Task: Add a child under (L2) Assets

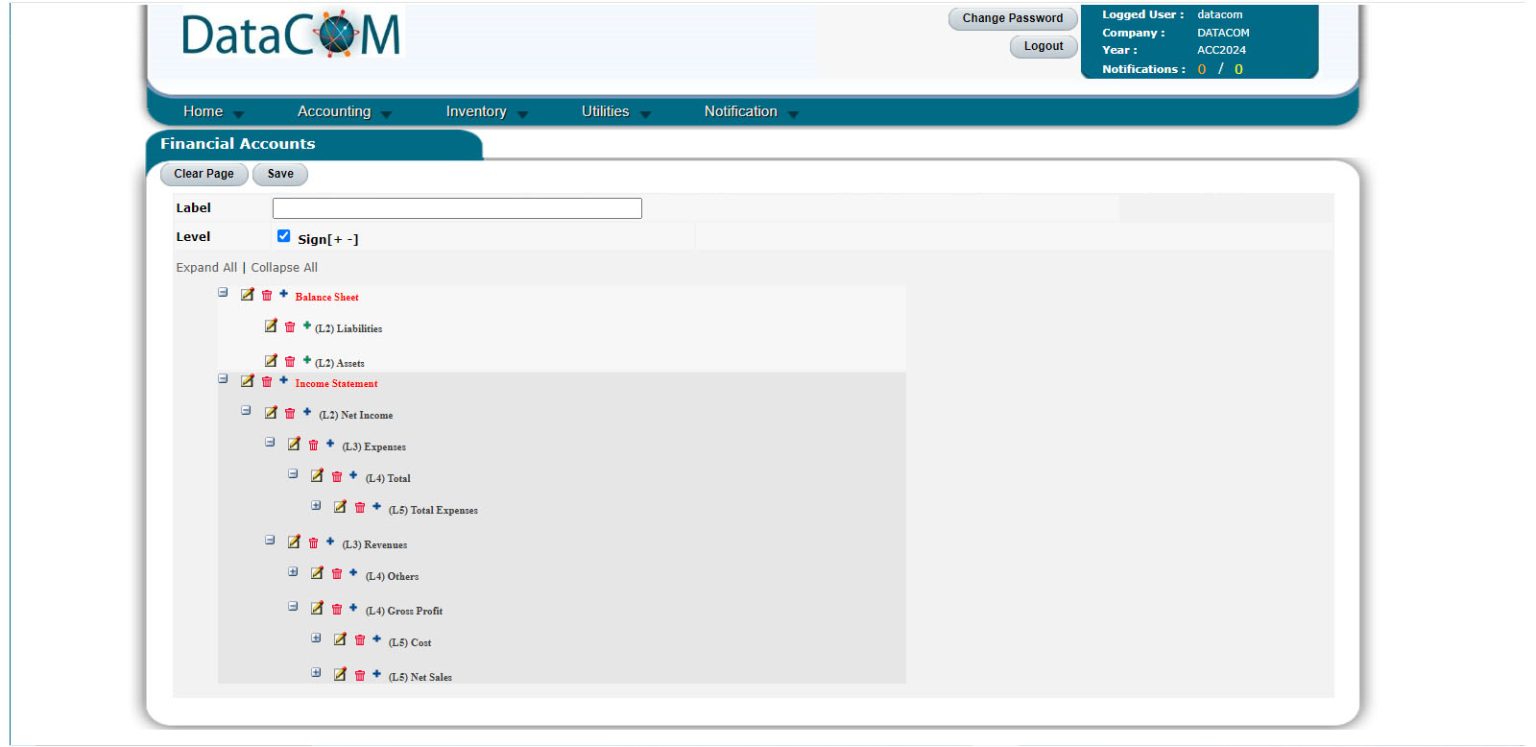Action: point(307,361)
